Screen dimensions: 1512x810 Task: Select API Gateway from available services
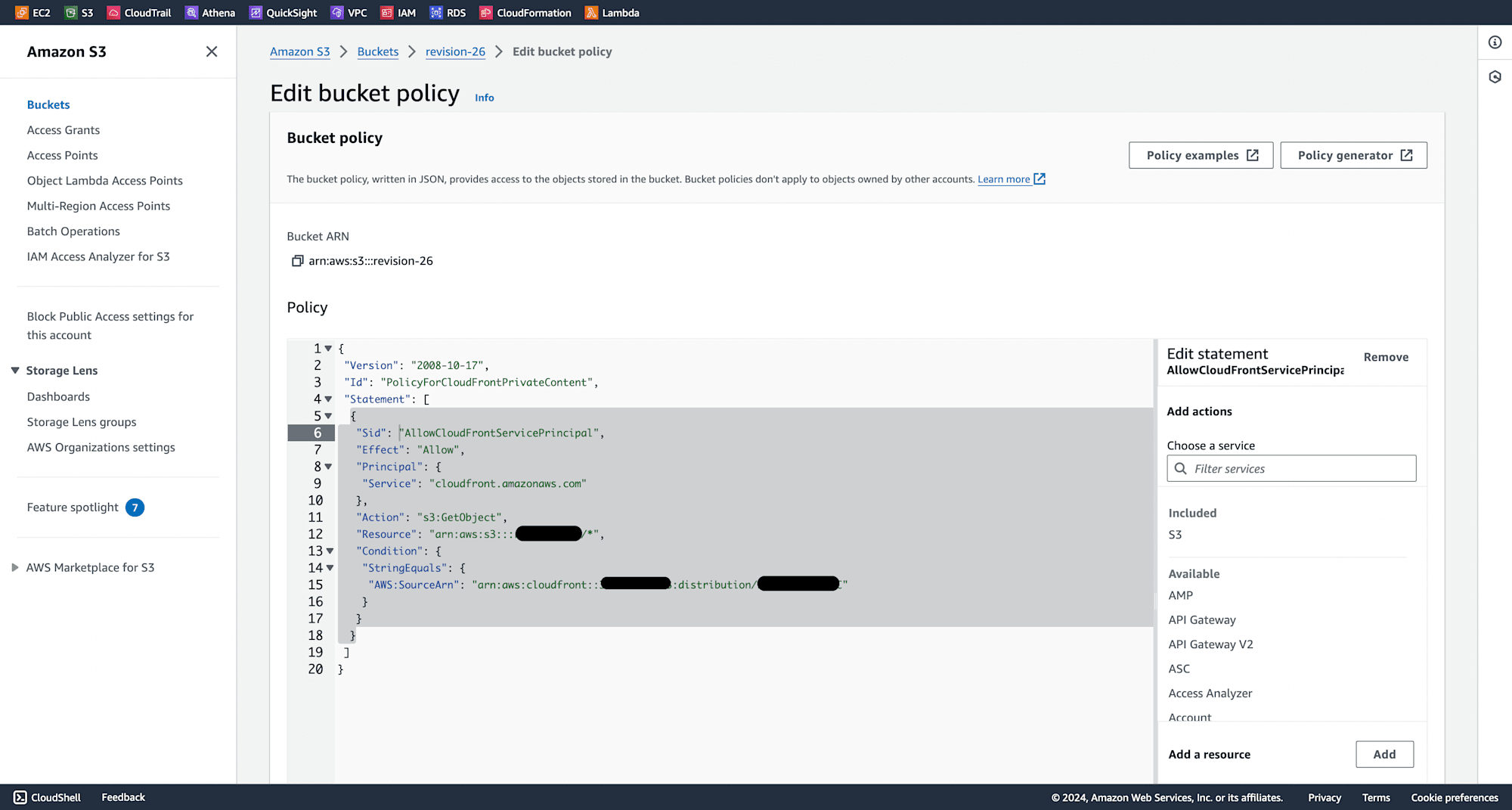pyautogui.click(x=1202, y=620)
